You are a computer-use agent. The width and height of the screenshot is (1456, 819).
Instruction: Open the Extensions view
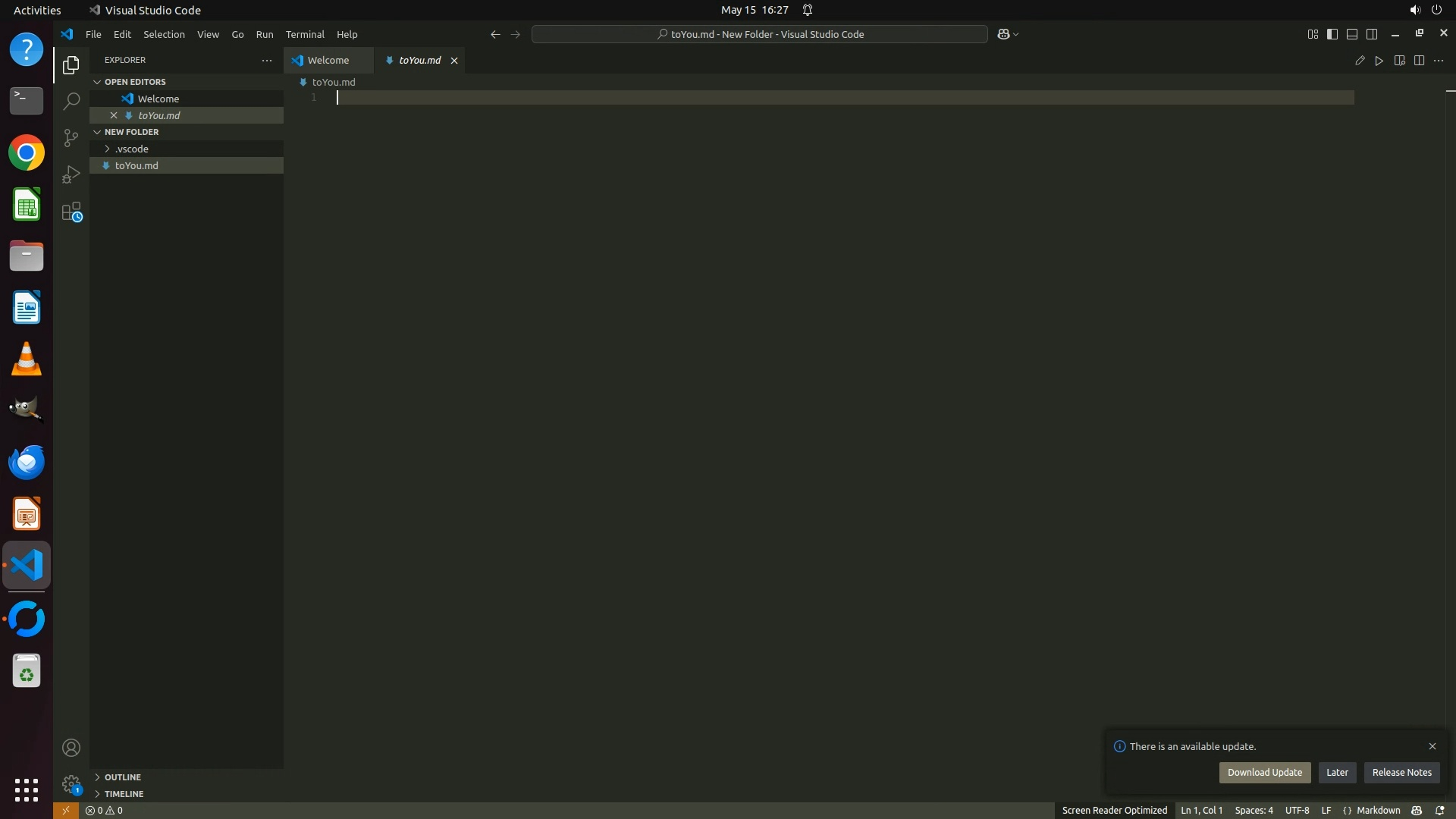71,212
